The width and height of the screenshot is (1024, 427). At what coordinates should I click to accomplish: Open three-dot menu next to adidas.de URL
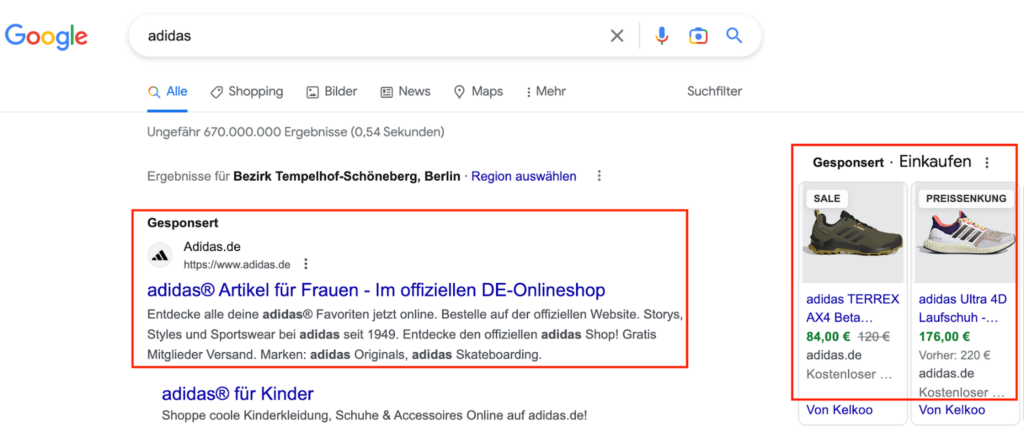click(x=305, y=264)
